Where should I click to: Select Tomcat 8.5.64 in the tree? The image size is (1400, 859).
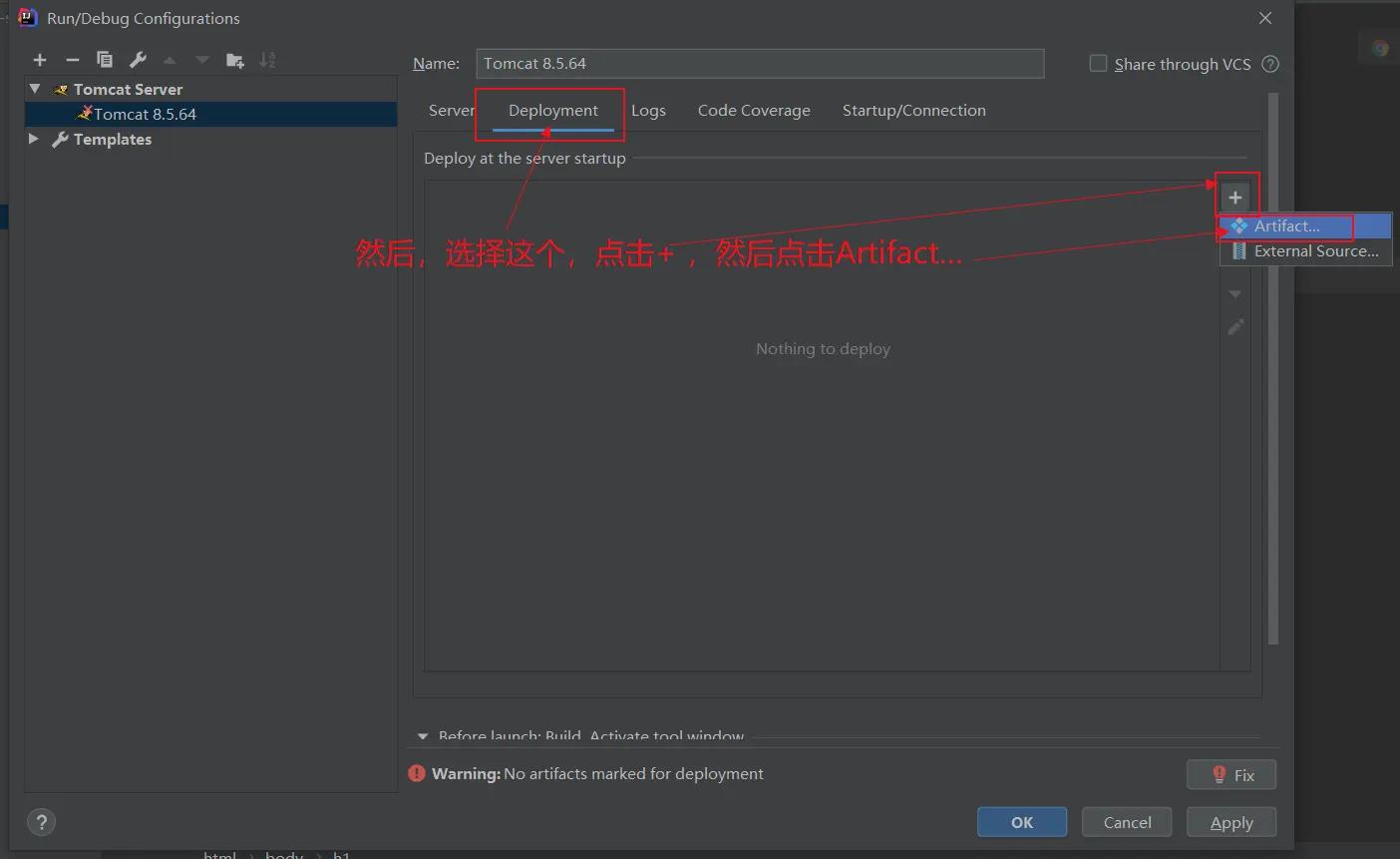click(211, 114)
